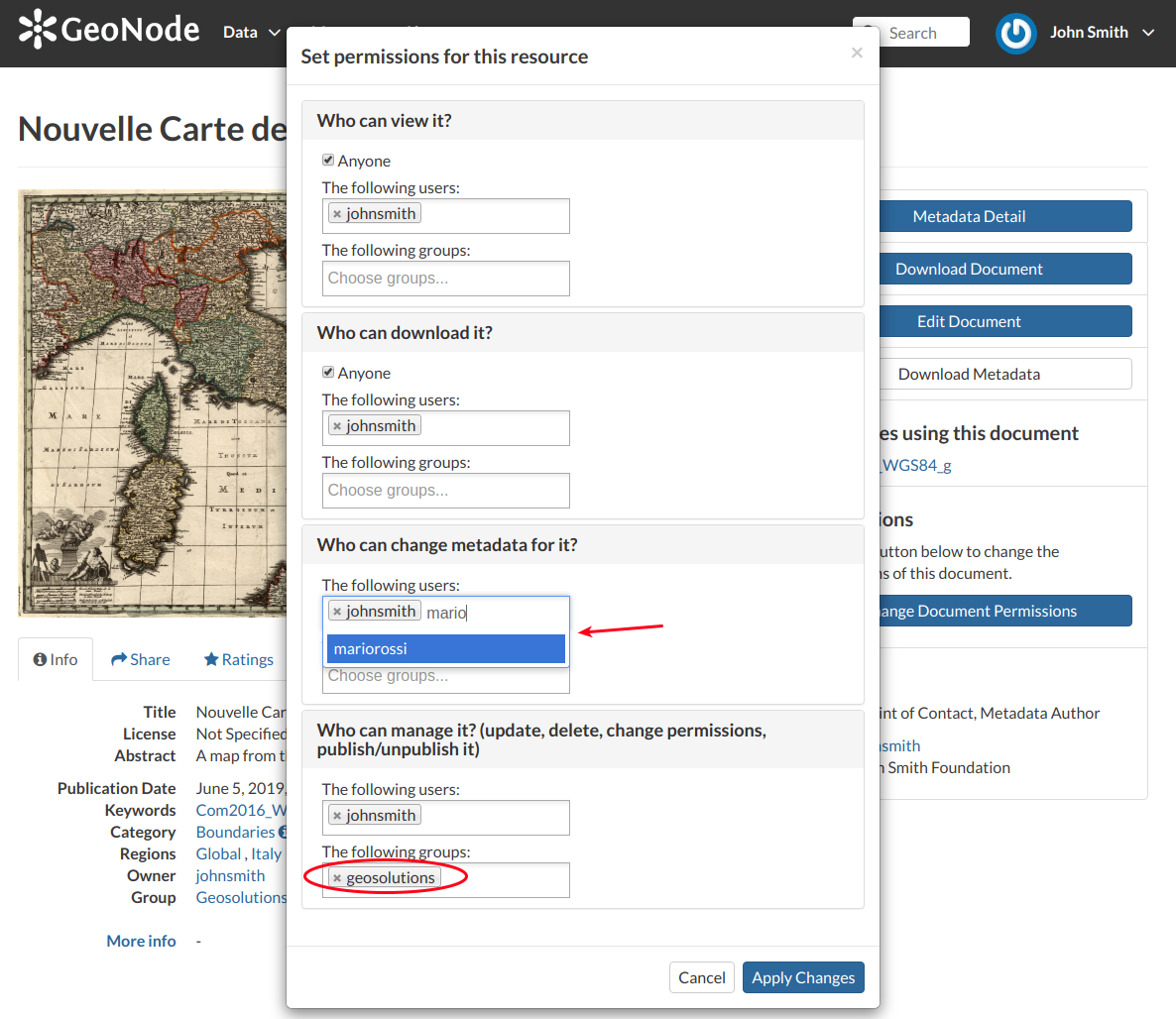The height and width of the screenshot is (1019, 1176).
Task: Open the Geosolutions group link
Action: [241, 897]
